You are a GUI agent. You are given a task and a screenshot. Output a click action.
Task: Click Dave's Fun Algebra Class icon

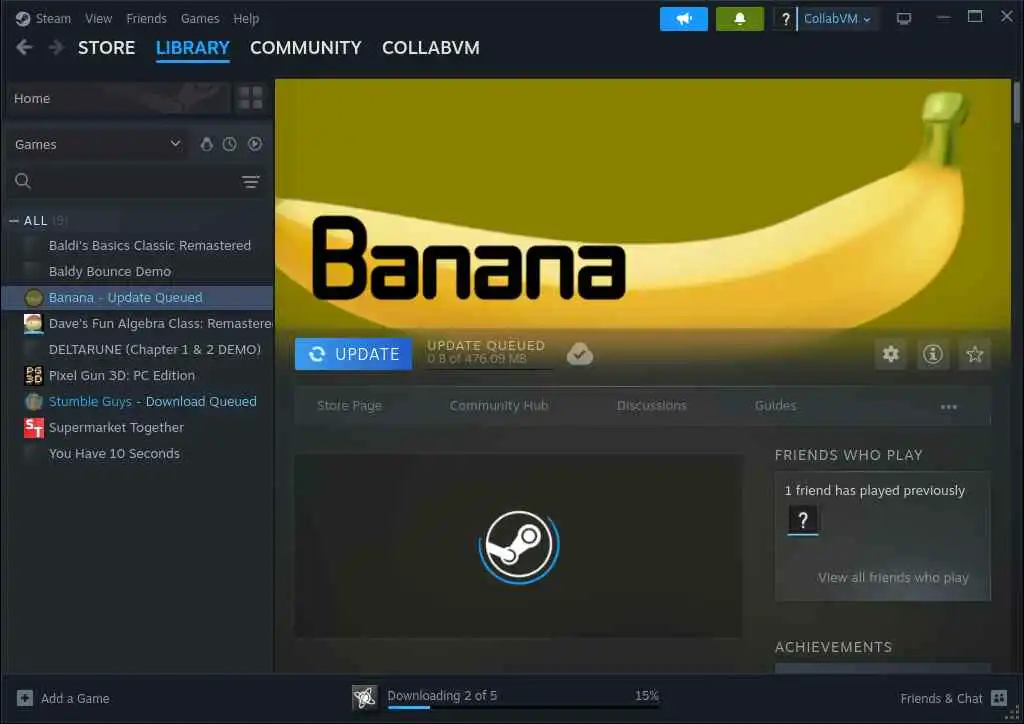(33, 324)
